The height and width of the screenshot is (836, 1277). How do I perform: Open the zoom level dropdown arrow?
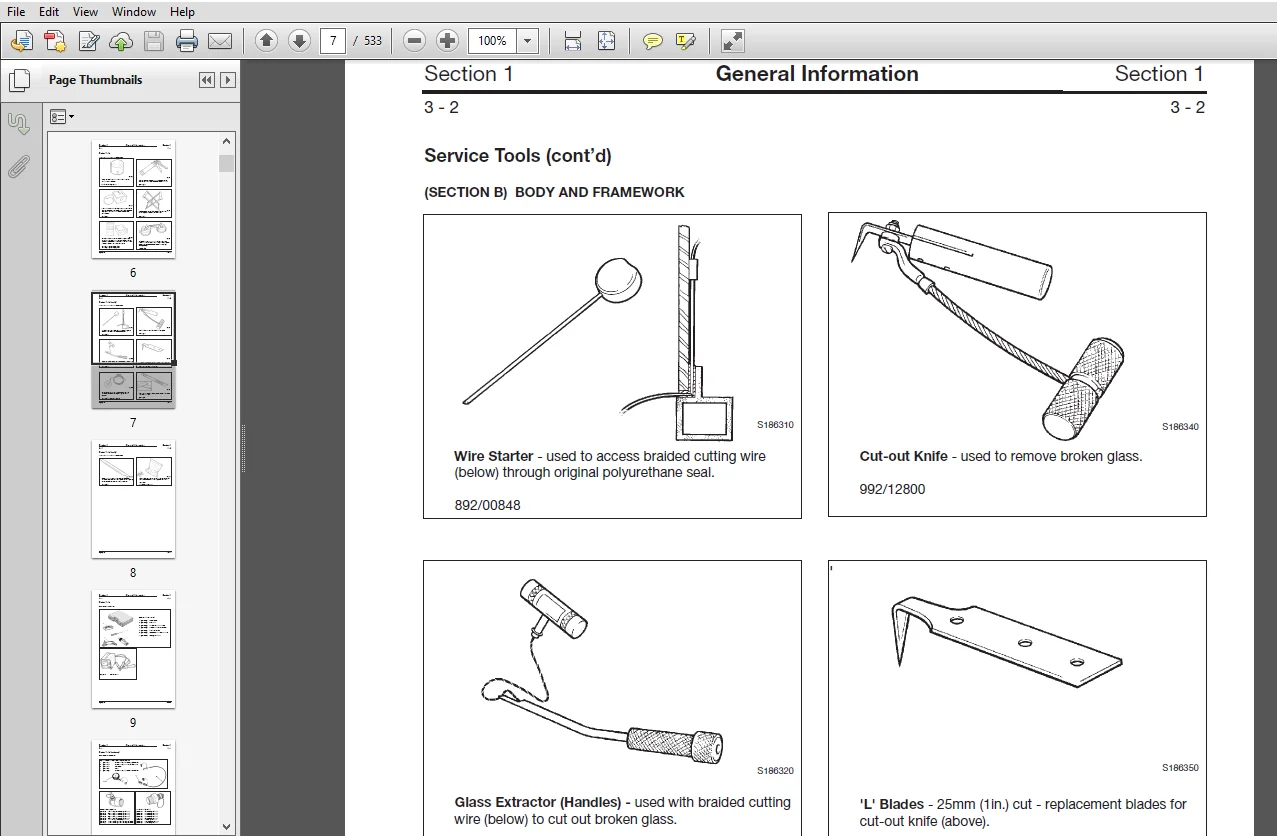click(x=528, y=41)
